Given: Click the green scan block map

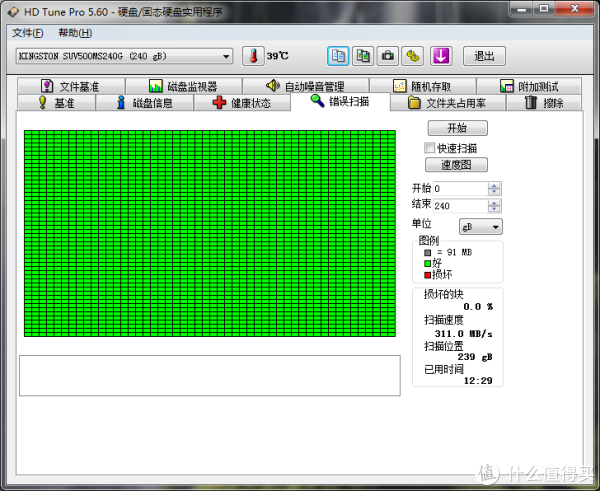Looking at the screenshot, I should point(210,233).
